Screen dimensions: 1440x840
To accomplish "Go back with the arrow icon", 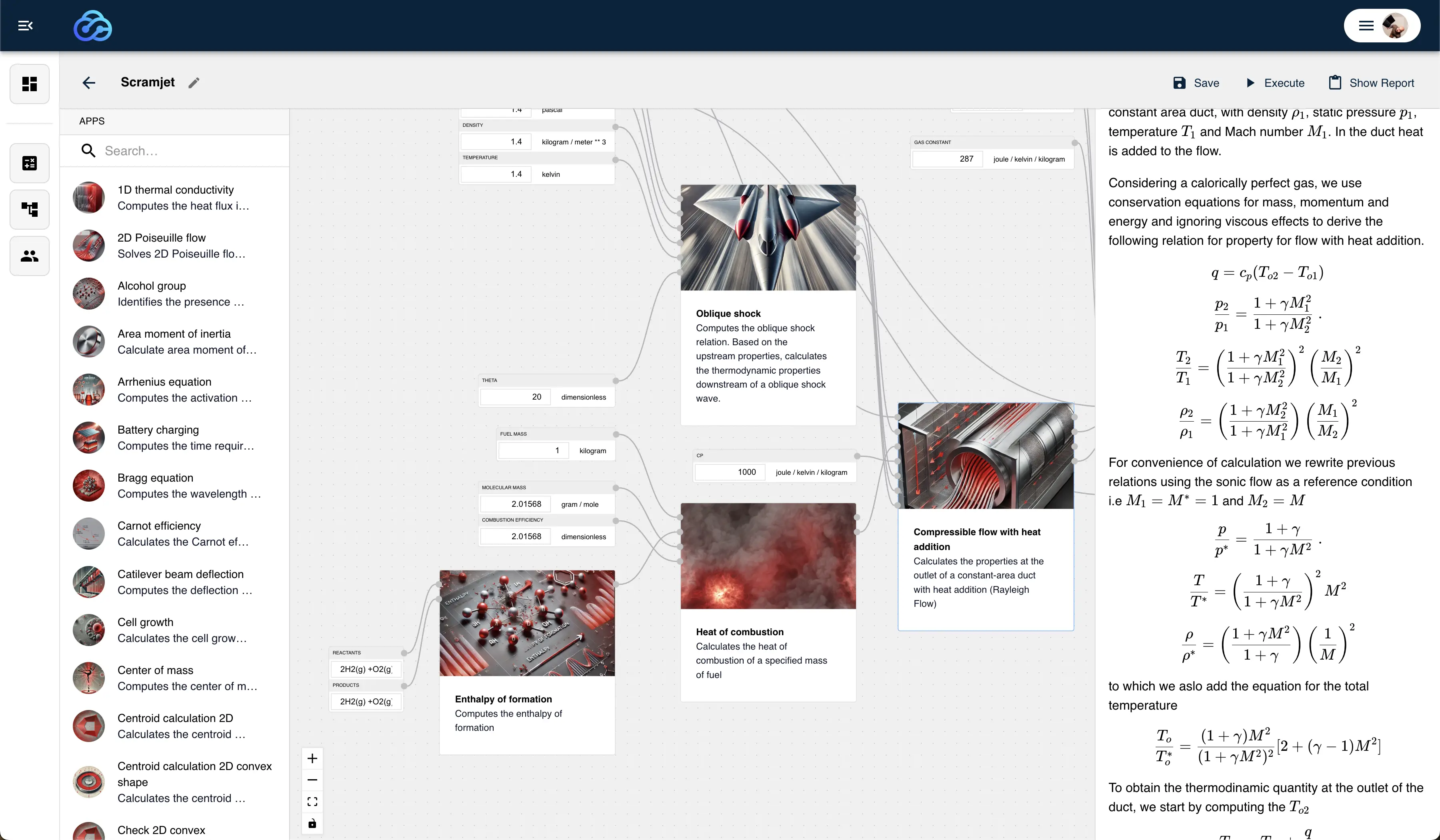I will point(88,83).
